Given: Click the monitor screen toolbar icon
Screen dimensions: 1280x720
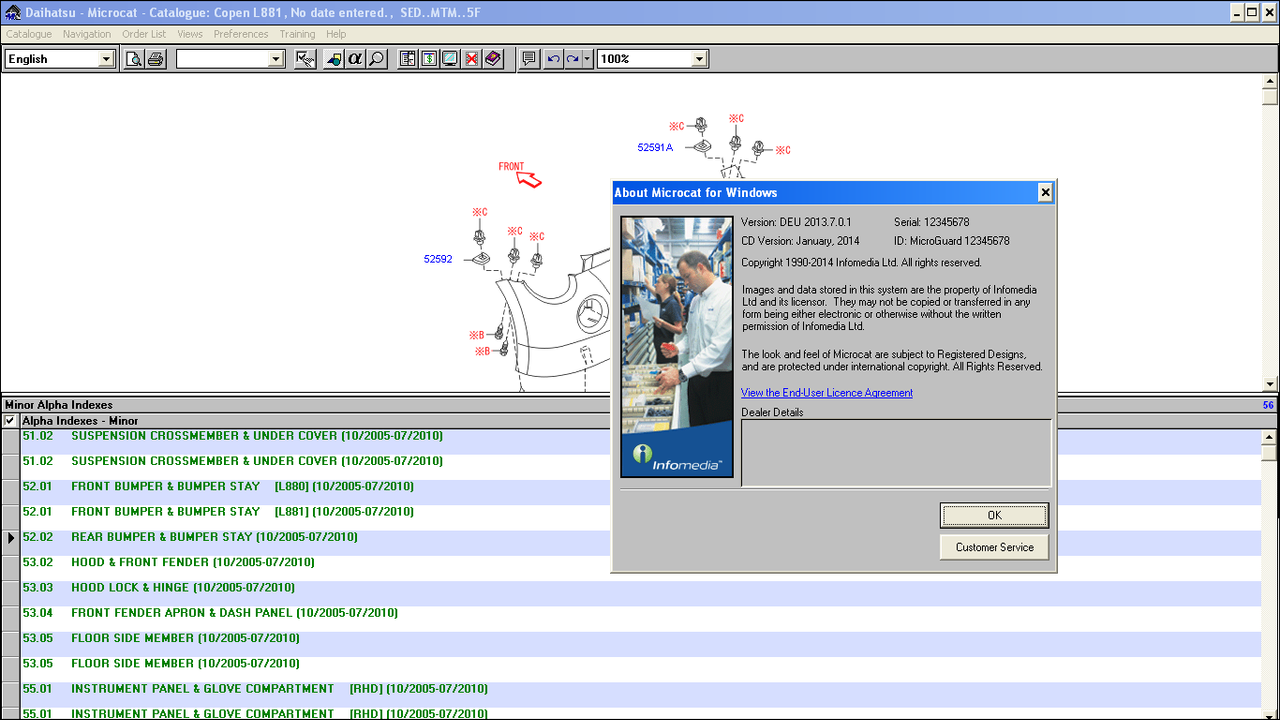Looking at the screenshot, I should (450, 59).
